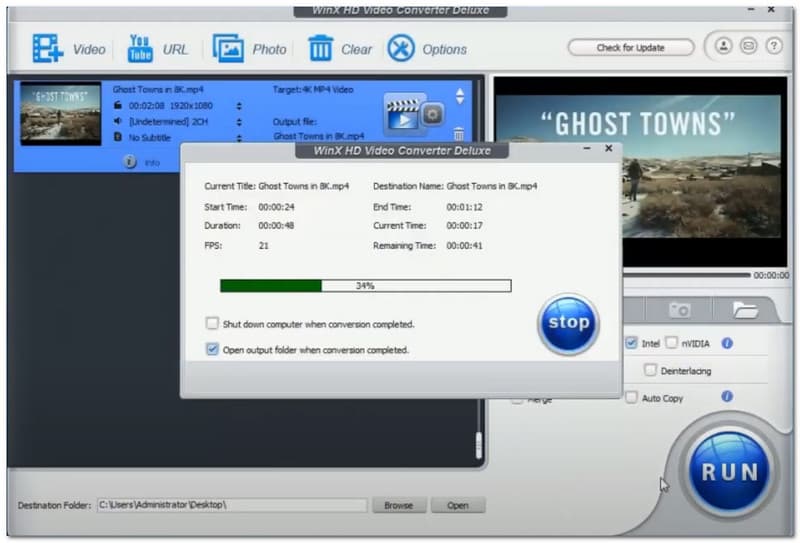Click Check for Update button
Screen dimensions: 800x543
point(631,47)
